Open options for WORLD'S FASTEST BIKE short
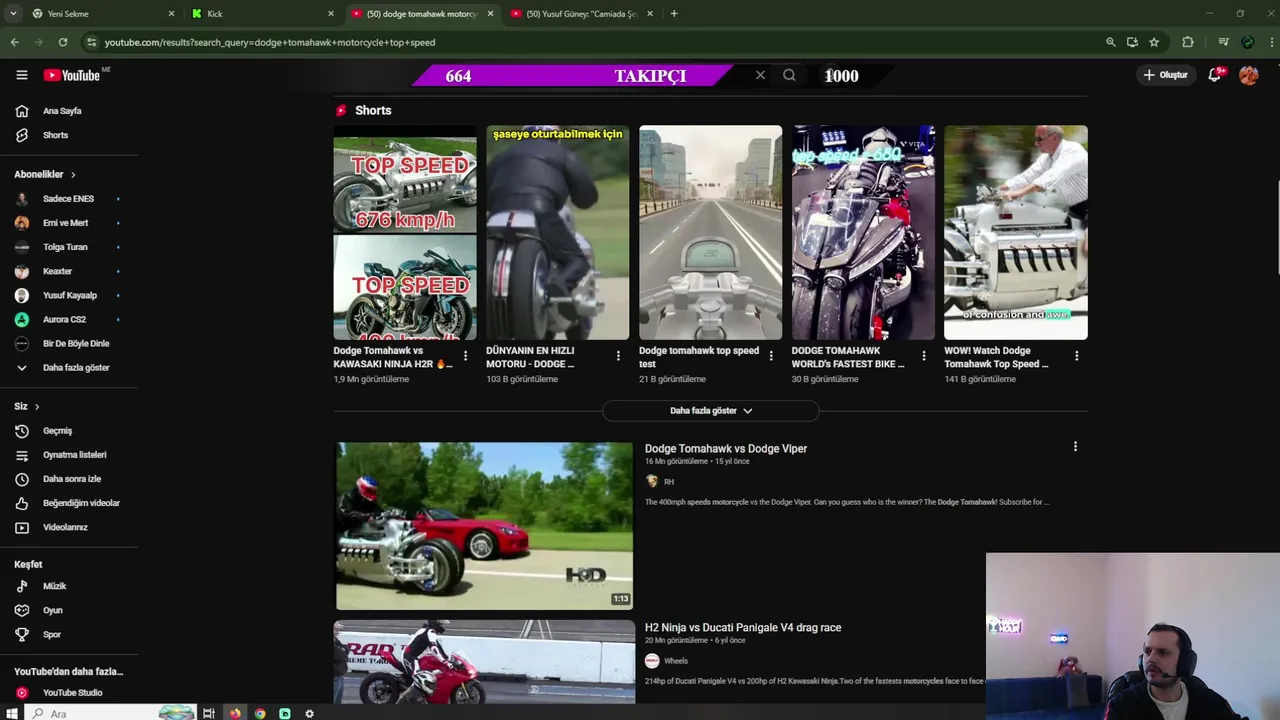1280x720 pixels. pos(923,356)
